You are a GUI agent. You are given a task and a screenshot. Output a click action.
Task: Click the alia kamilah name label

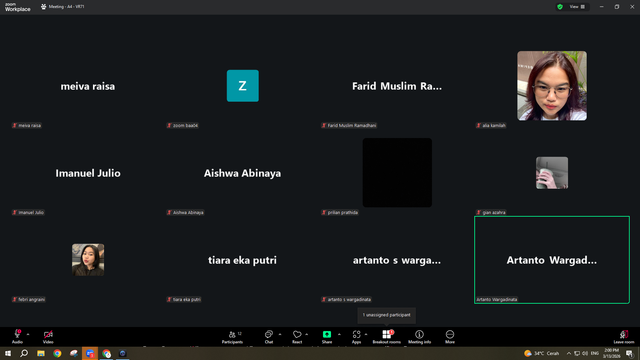pyautogui.click(x=491, y=125)
